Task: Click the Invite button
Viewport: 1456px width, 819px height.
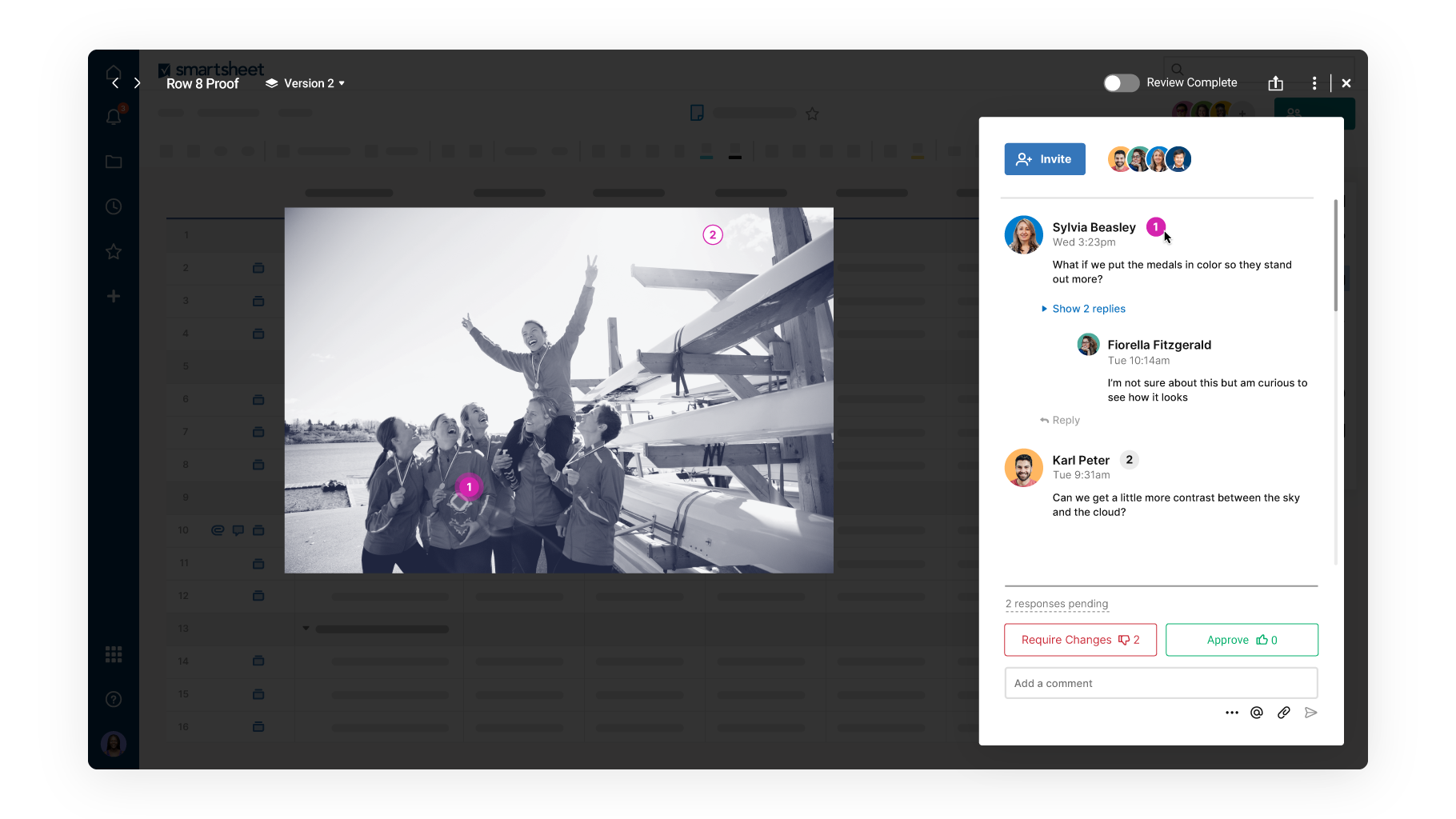Action: point(1044,158)
